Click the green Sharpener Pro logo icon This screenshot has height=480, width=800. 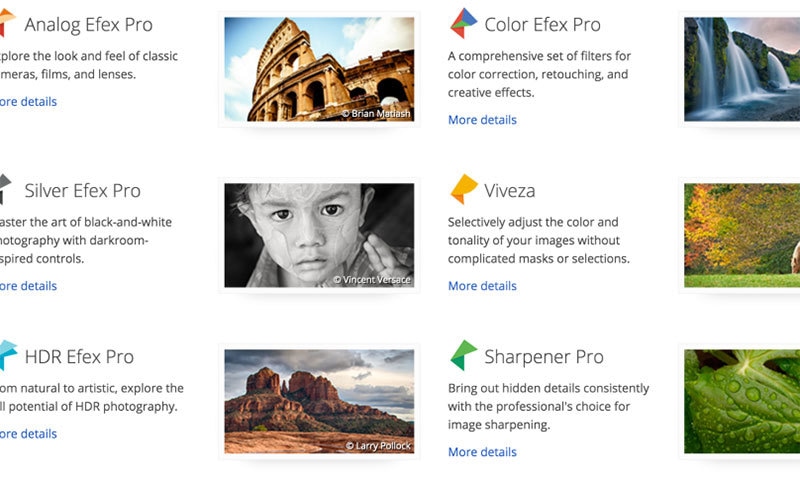click(x=463, y=355)
